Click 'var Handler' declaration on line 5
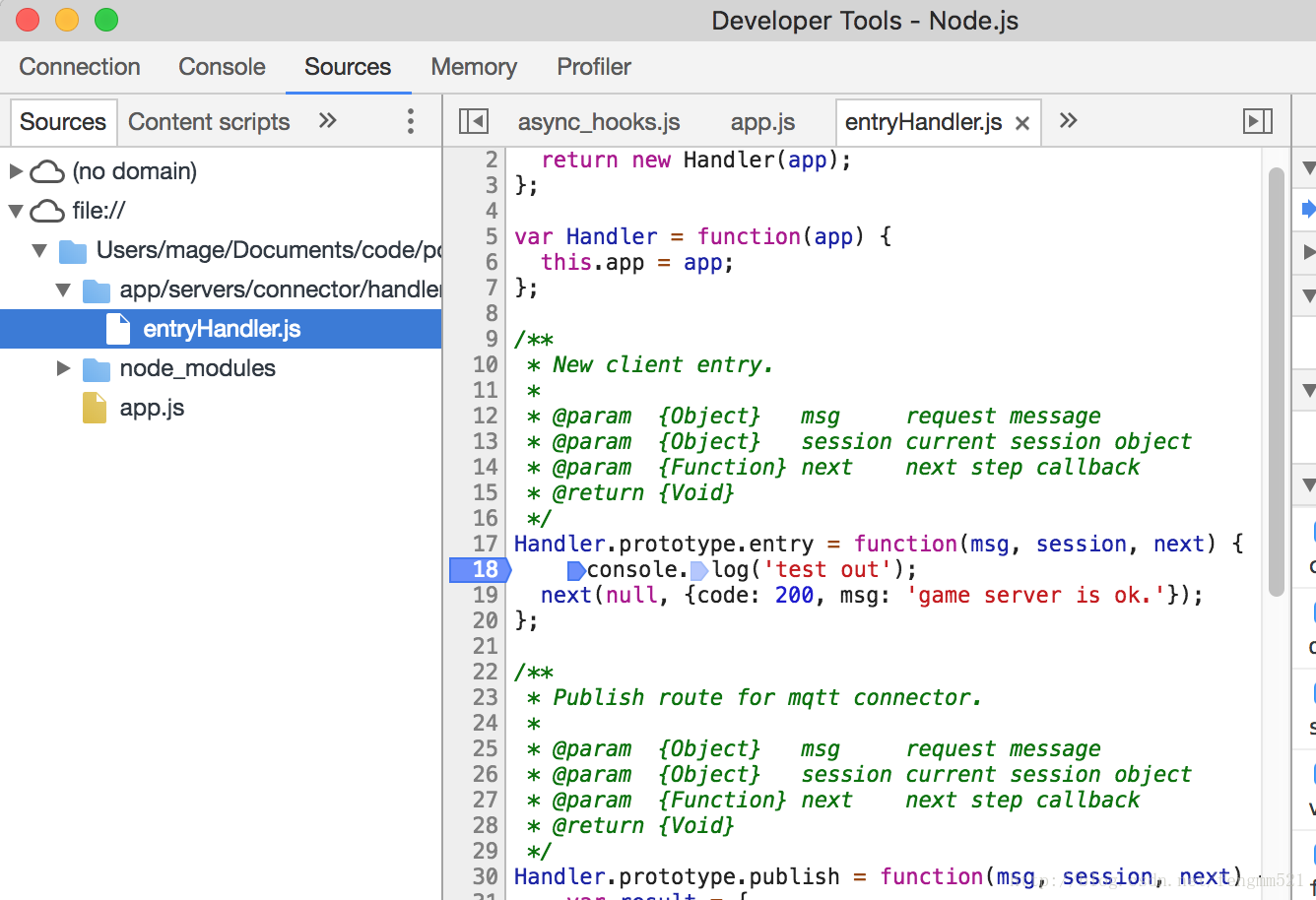The width and height of the screenshot is (1316, 900). coord(585,237)
